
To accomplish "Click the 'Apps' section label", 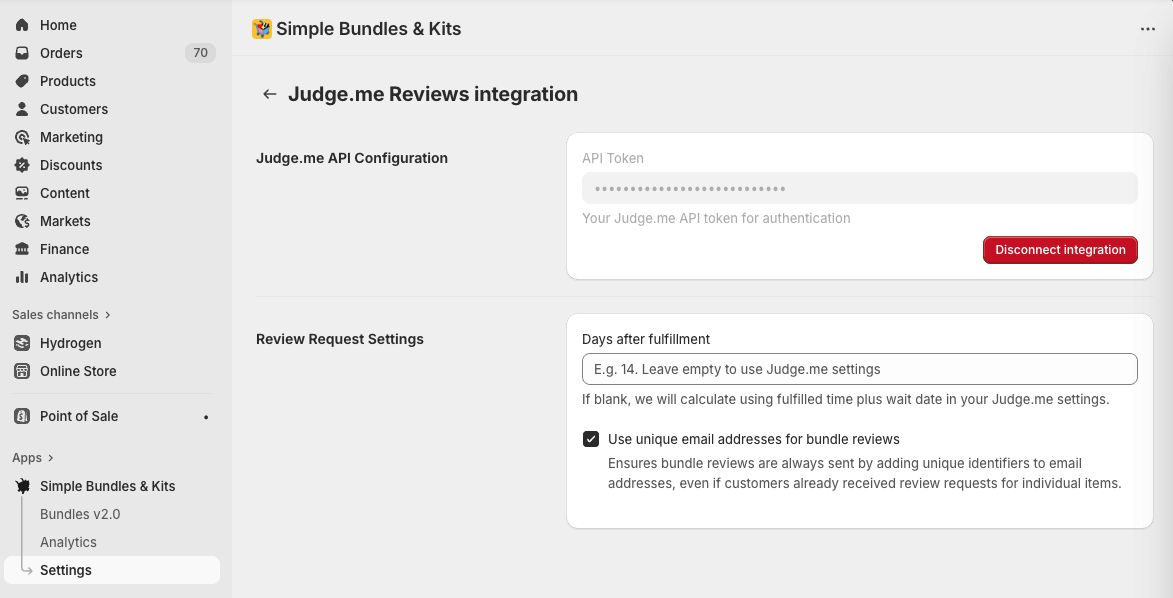I will point(27,458).
